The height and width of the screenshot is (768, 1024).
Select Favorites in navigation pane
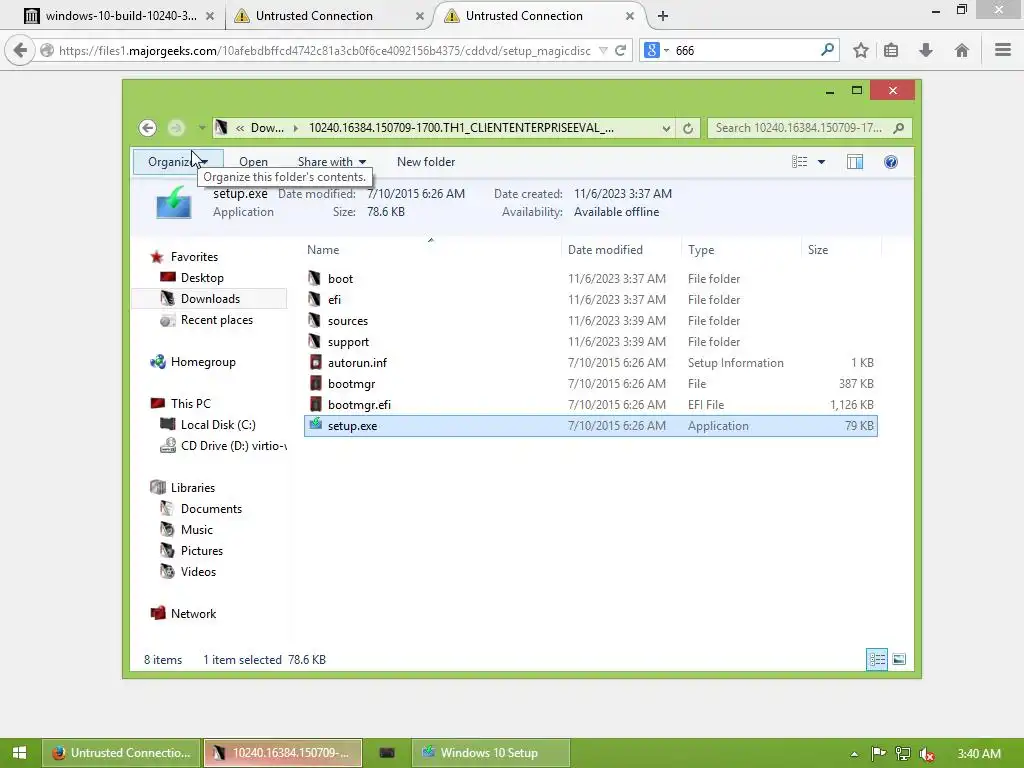(x=194, y=257)
